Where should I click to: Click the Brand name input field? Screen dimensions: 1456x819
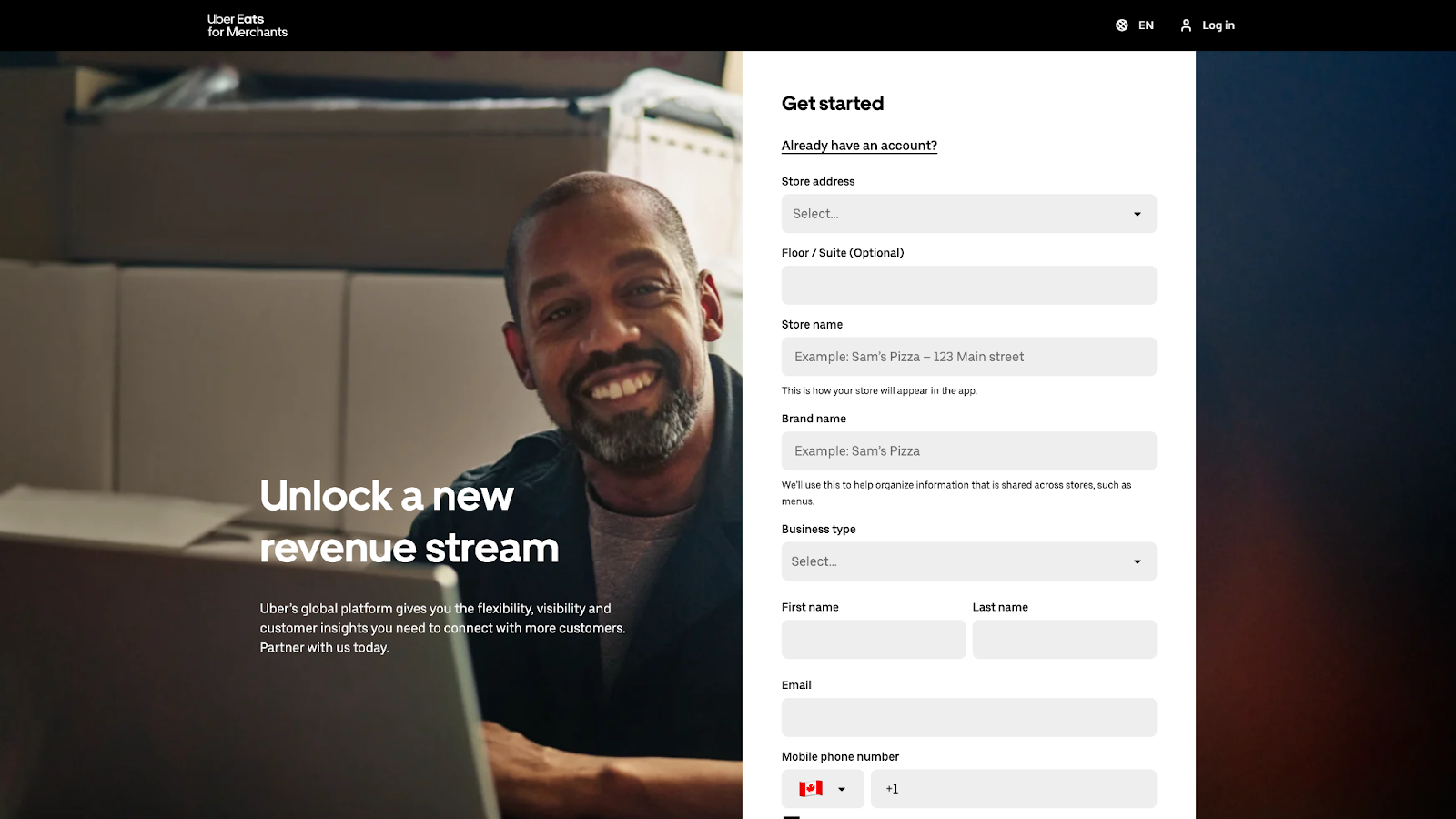968,450
